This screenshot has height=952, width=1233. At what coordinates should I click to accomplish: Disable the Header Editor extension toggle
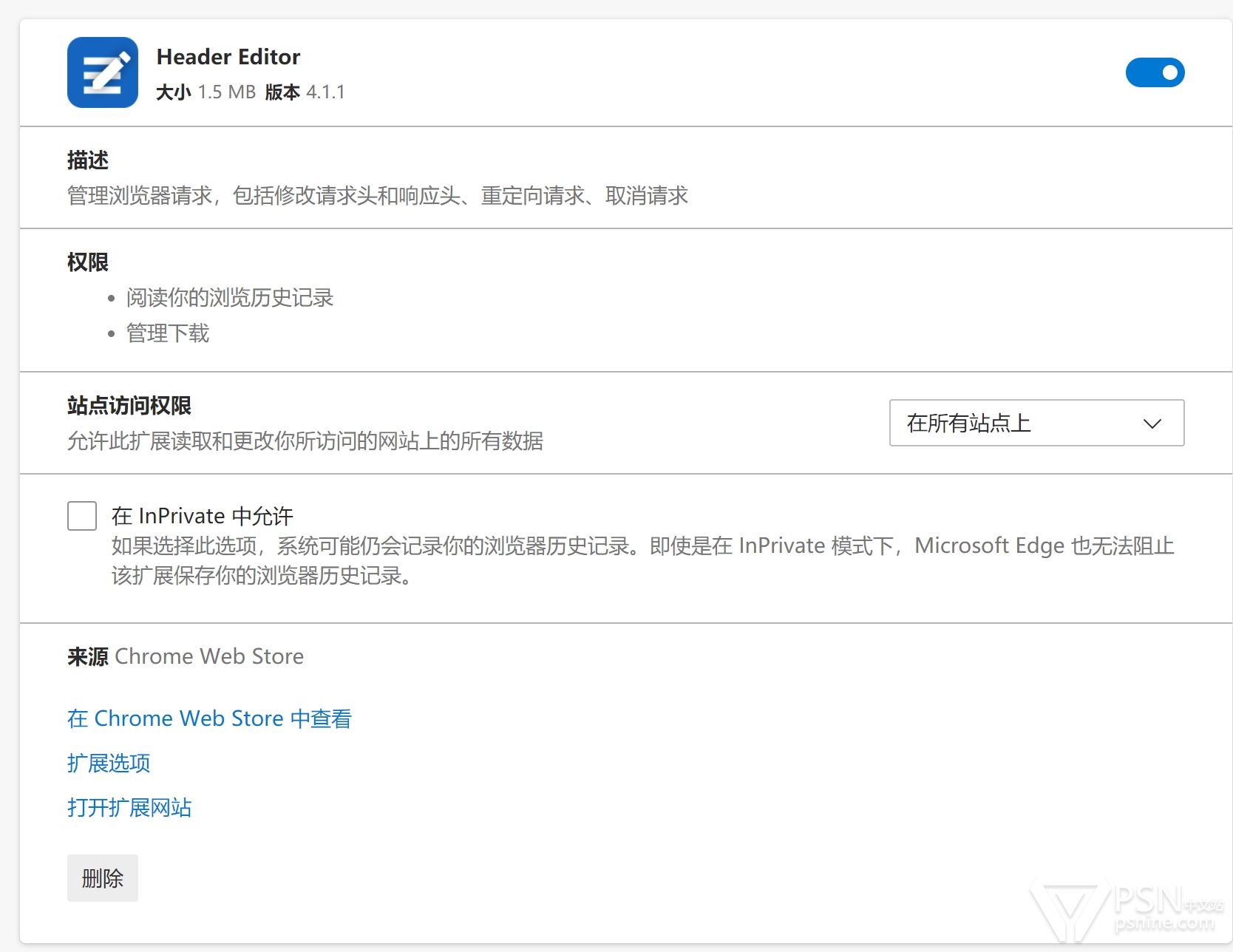point(1155,72)
